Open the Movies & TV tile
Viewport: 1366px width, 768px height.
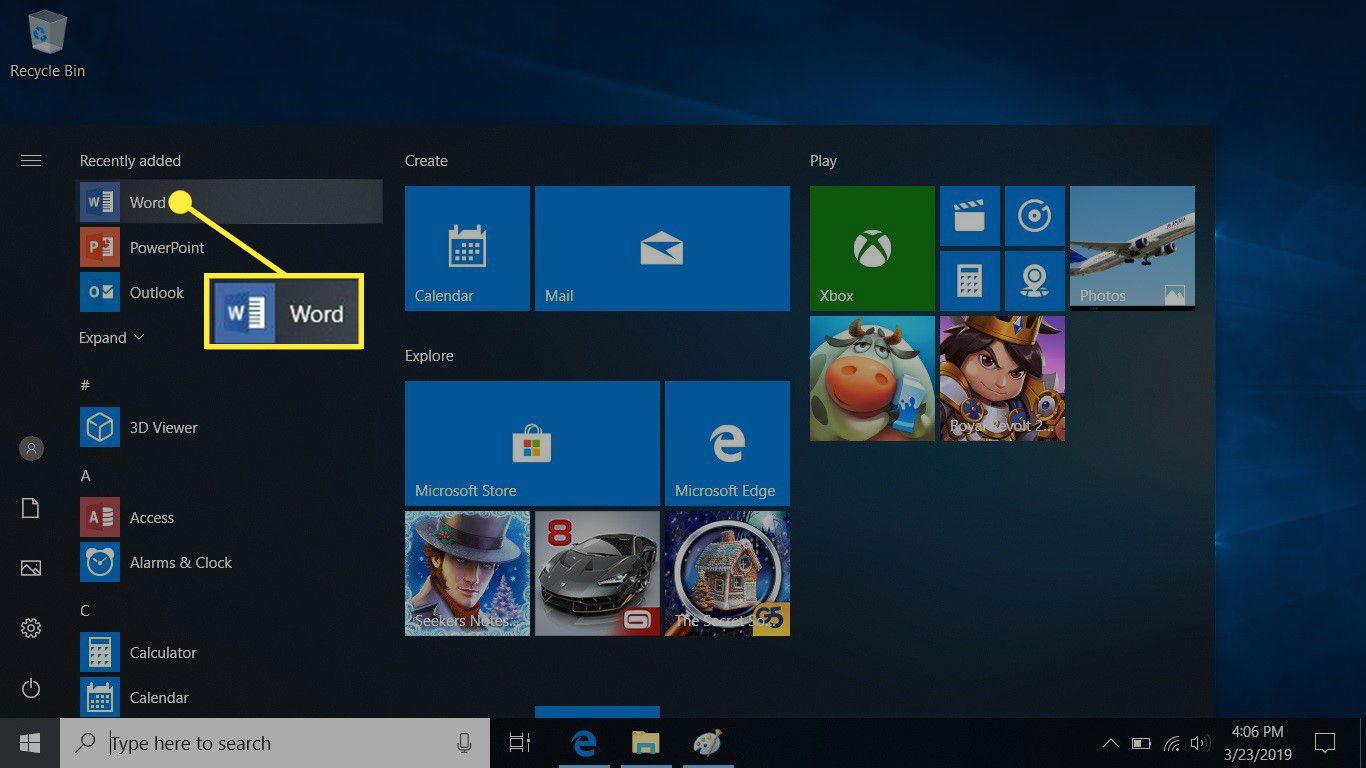[x=970, y=216]
